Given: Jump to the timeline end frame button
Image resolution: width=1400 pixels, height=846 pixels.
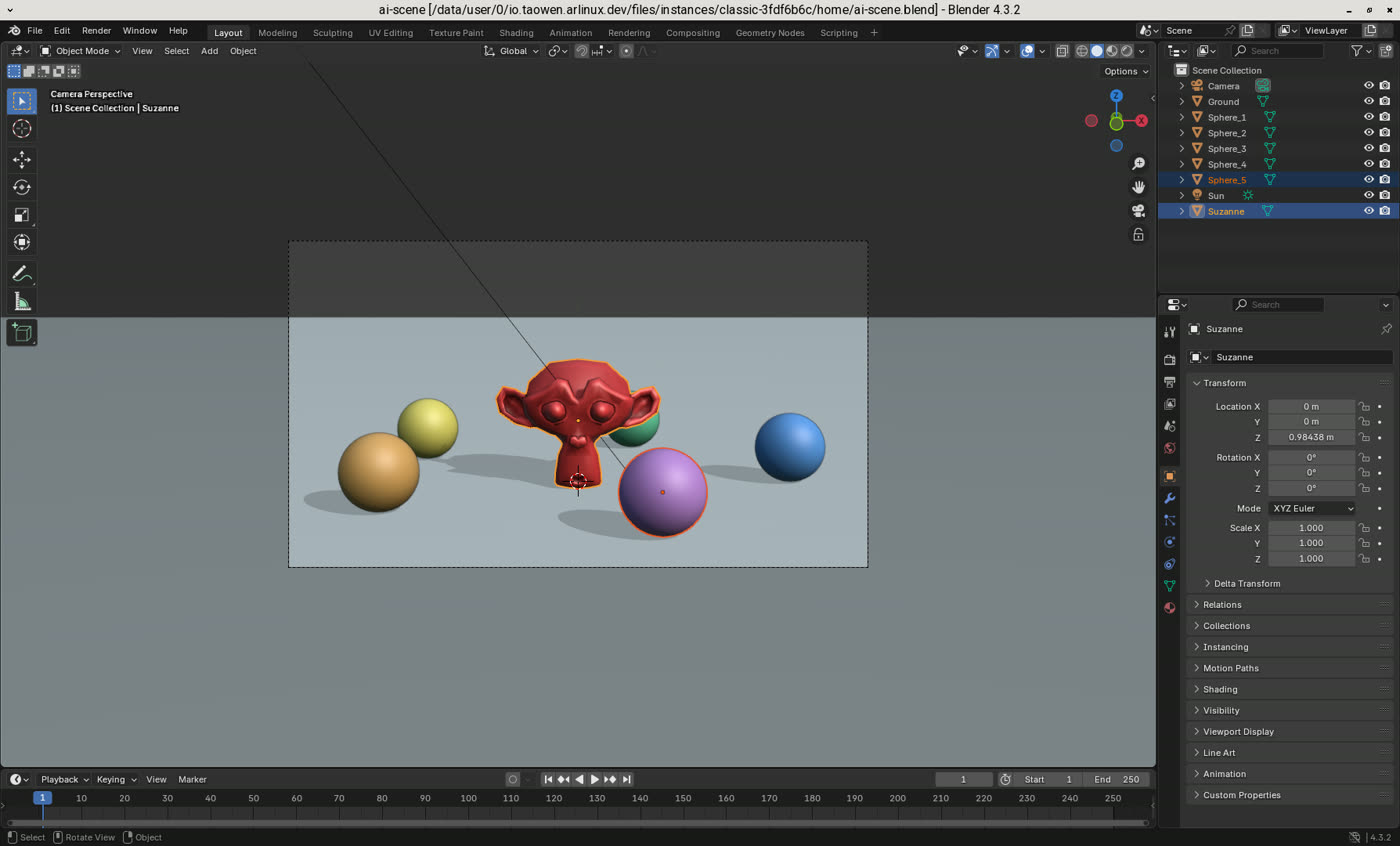Looking at the screenshot, I should tap(627, 779).
